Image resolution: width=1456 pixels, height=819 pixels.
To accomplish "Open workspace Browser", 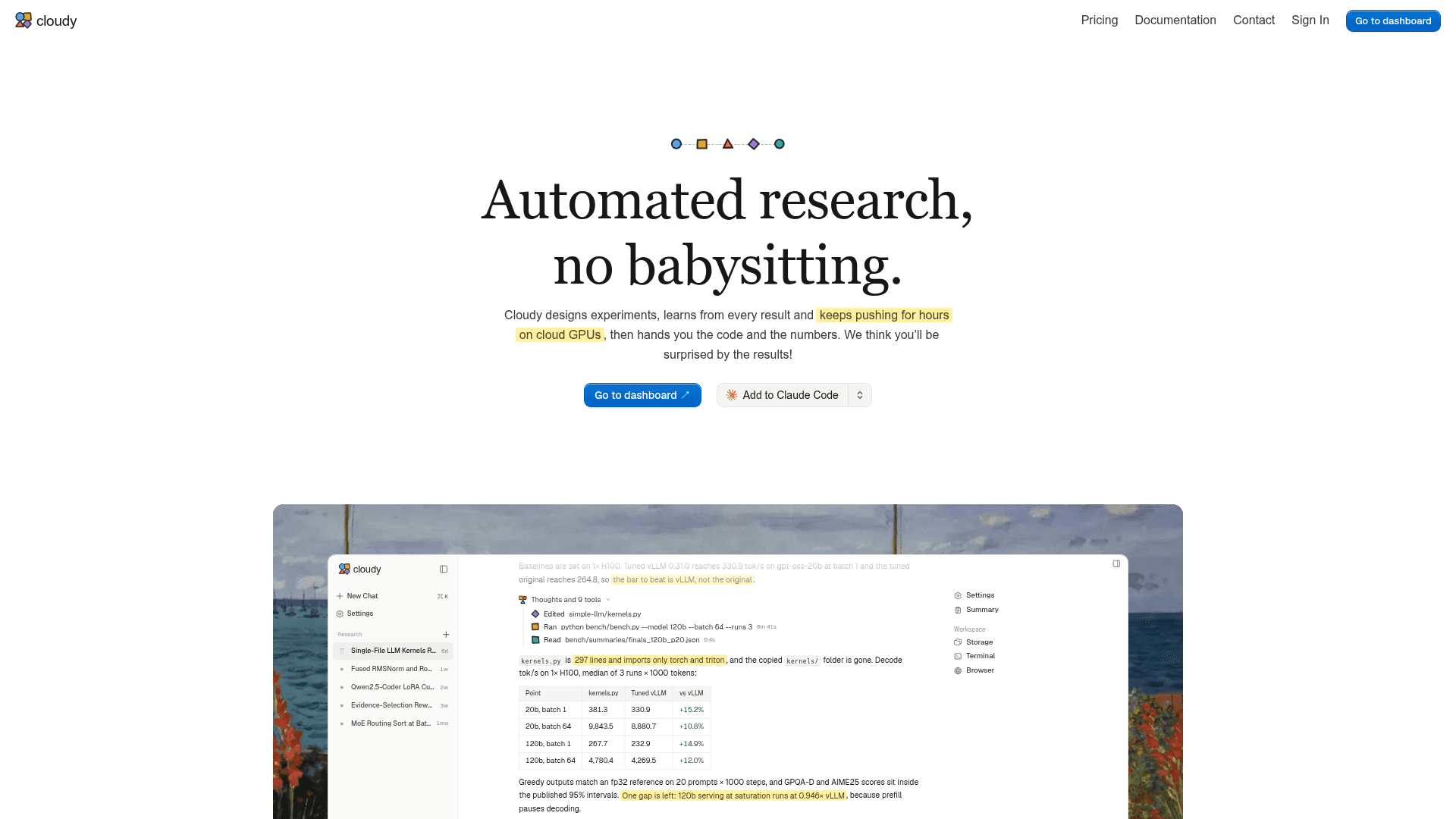I will click(x=974, y=670).
